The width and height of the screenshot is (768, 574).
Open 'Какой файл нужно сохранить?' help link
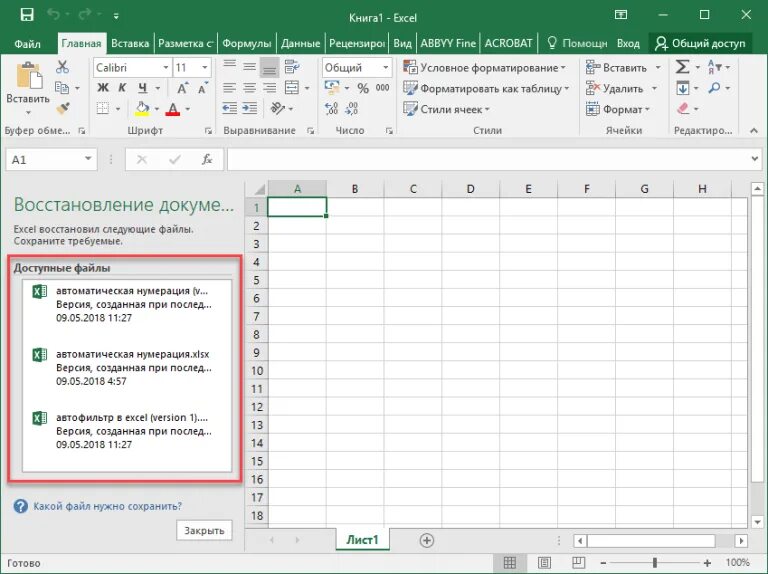click(107, 506)
